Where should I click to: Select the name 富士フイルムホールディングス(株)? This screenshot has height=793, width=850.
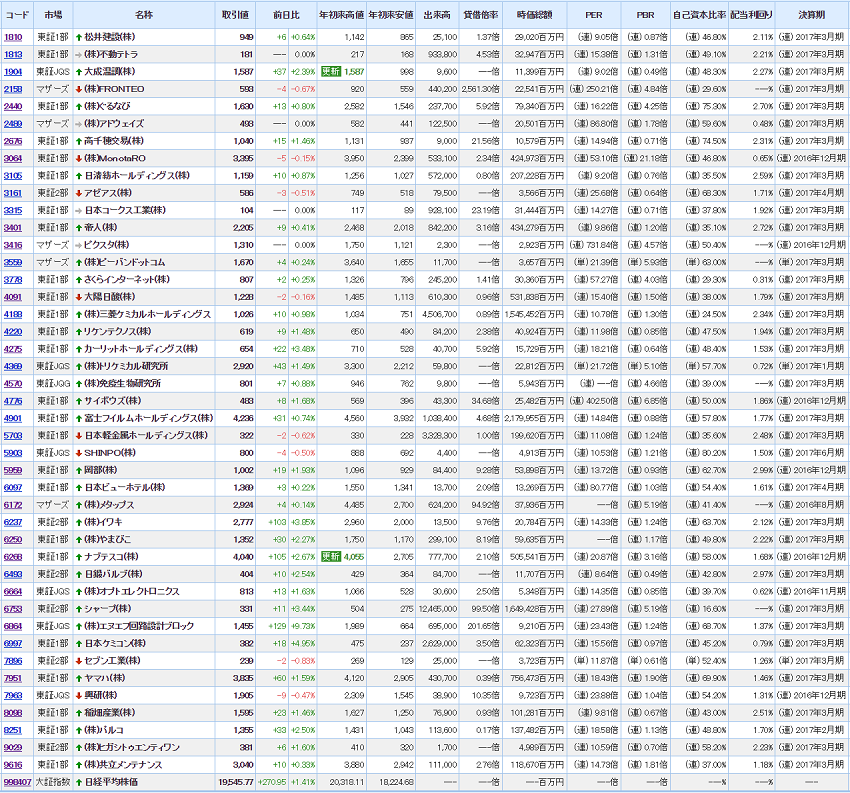pos(149,418)
